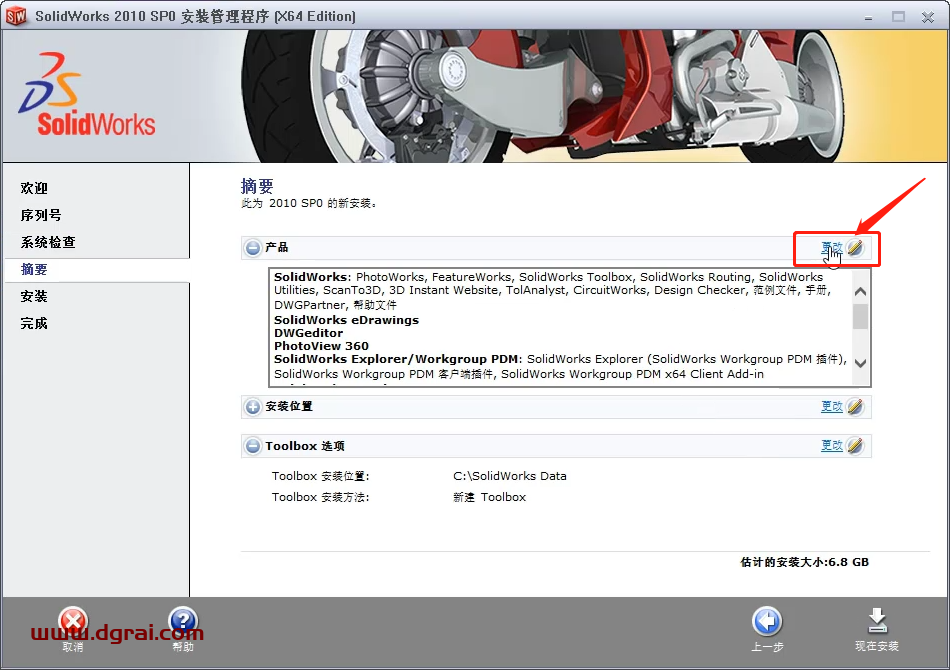Click 'Toolbox 安装方法:' label
Viewport: 950px width, 670px height.
(321, 497)
